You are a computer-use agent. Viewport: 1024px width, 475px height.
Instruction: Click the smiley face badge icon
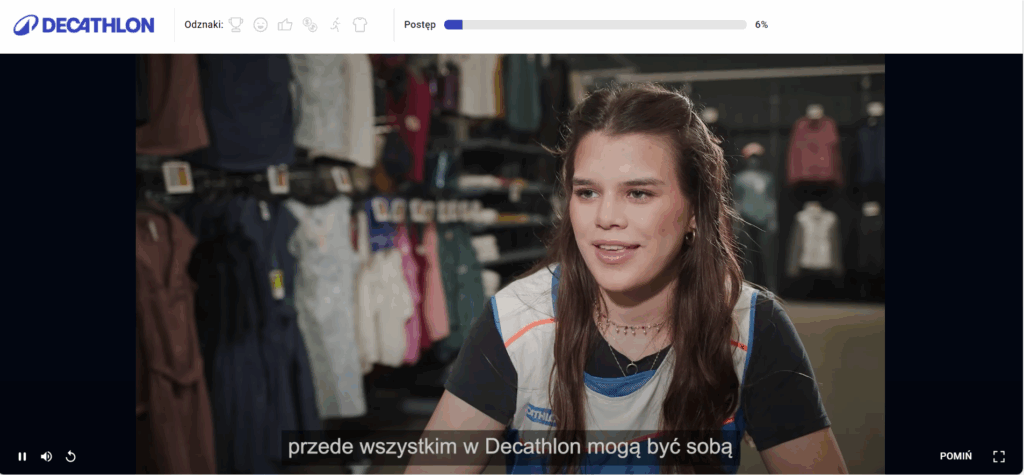(260, 25)
